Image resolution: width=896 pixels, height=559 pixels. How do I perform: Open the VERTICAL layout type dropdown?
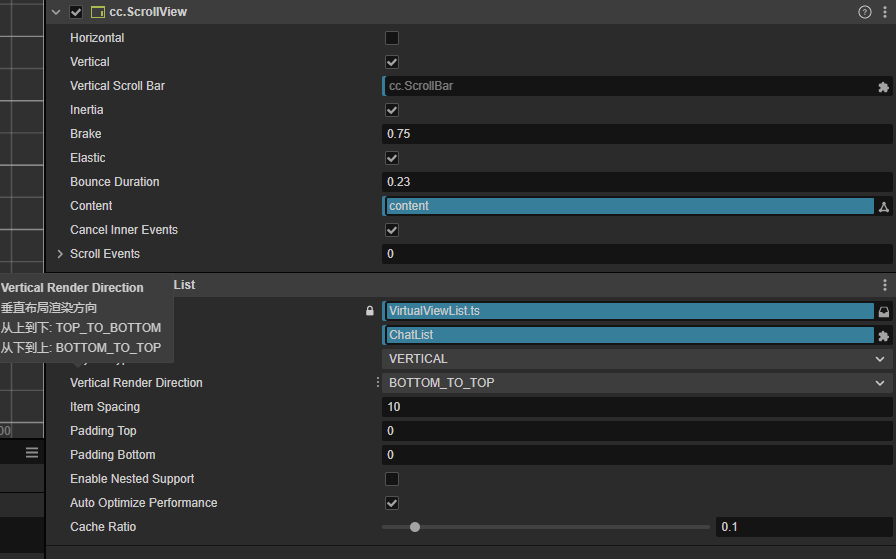(636, 359)
